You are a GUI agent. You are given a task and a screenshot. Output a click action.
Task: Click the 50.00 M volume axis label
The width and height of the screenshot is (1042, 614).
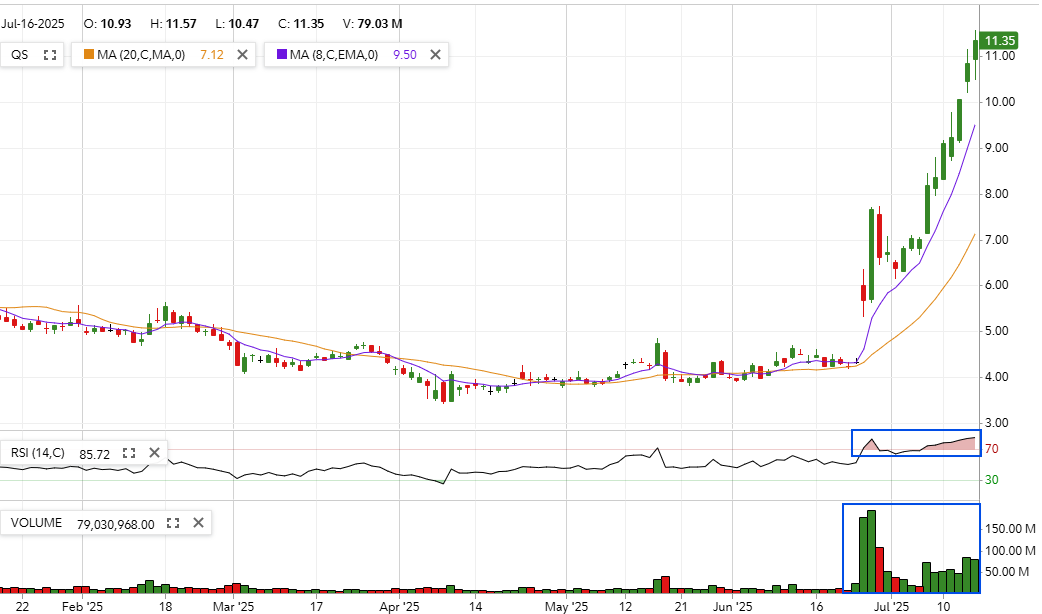pos(1007,571)
